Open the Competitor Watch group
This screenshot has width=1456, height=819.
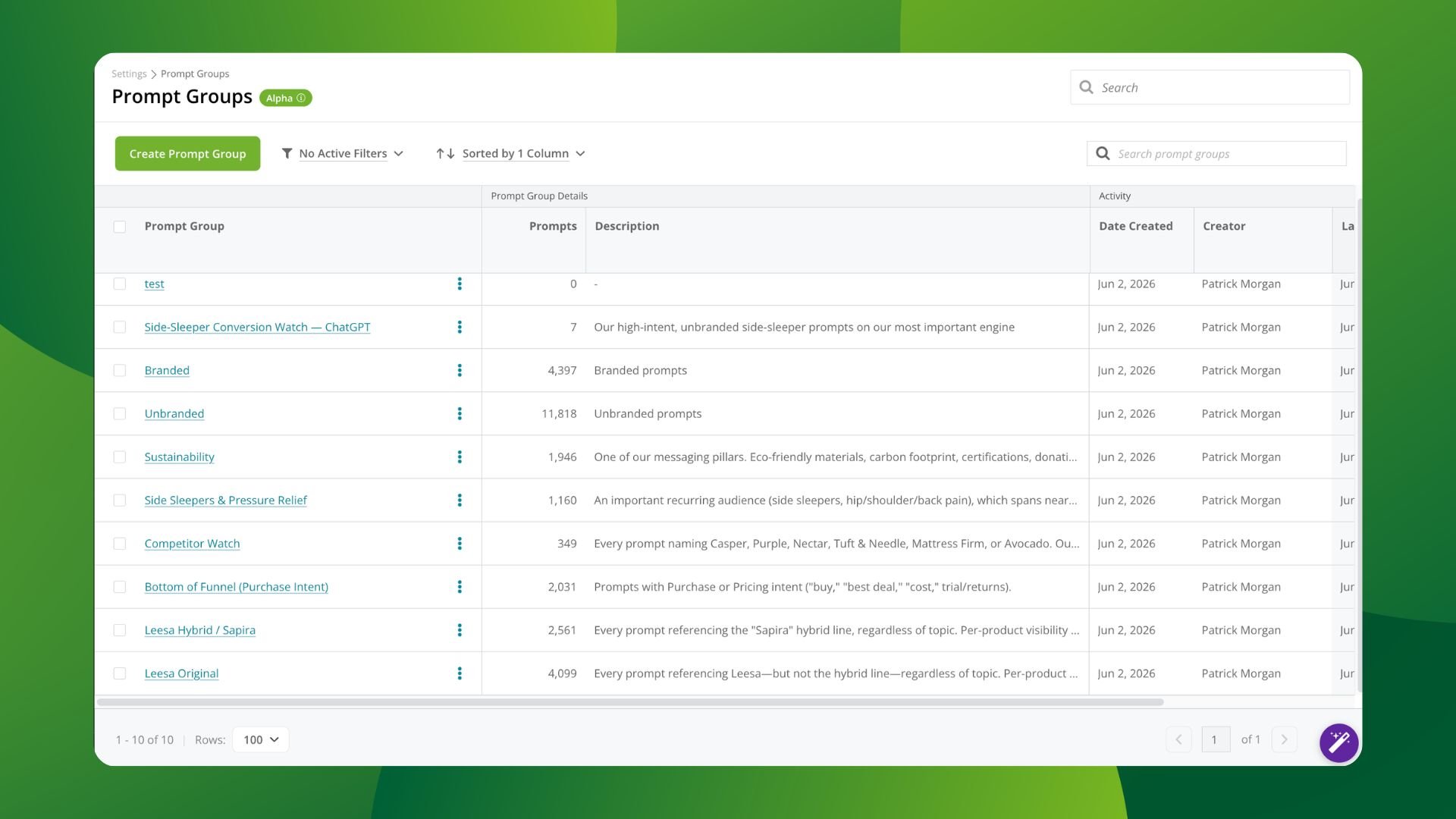[192, 543]
